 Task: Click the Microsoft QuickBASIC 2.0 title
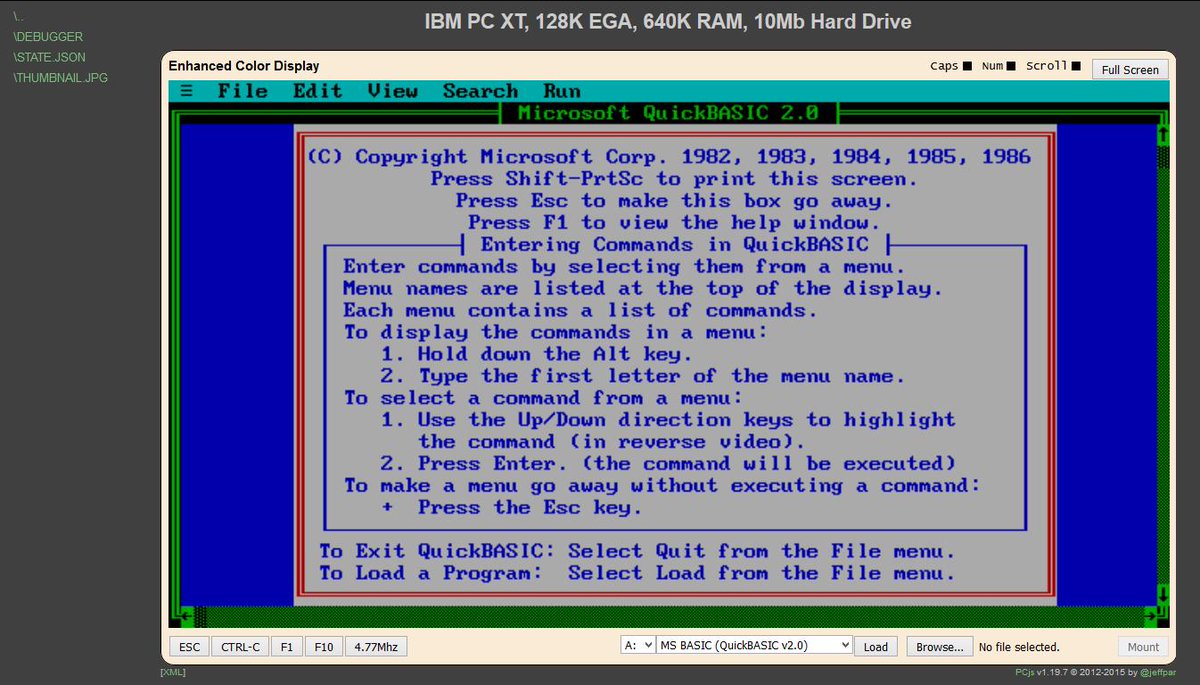[x=668, y=113]
